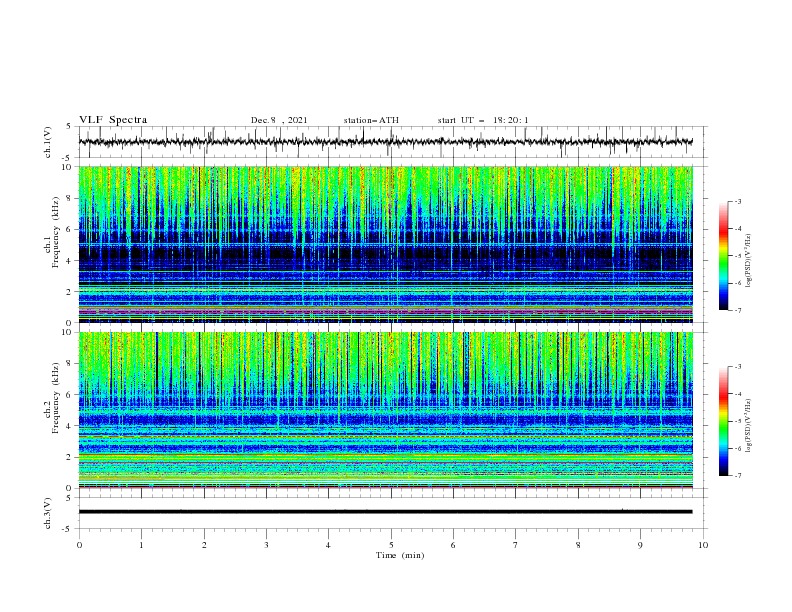792x612 pixels.
Task: Click the ch.2 spectrogram plot area
Action: tap(385, 410)
